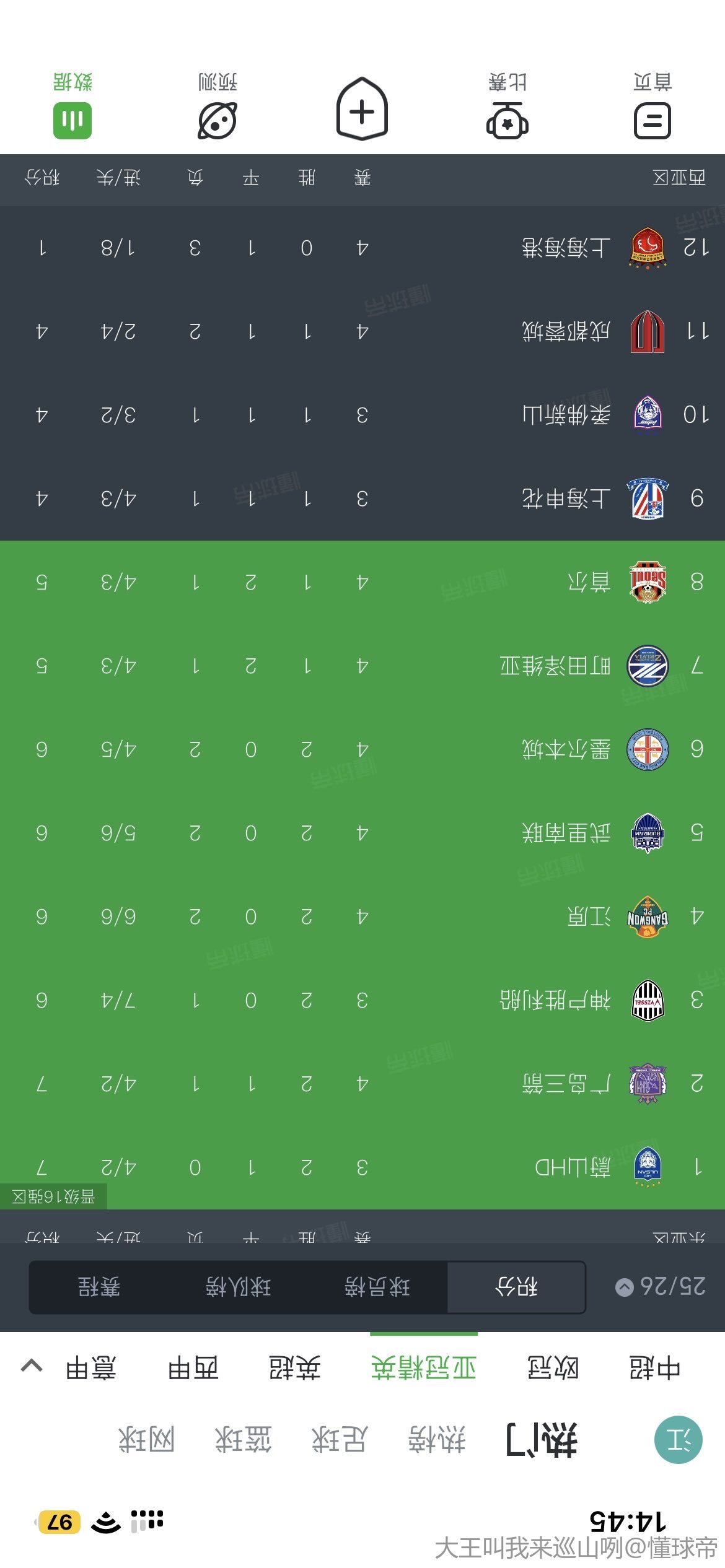Viewport: 725px width, 1568px height.
Task: Open the 首页 home icon in navigation
Action: pos(652,120)
